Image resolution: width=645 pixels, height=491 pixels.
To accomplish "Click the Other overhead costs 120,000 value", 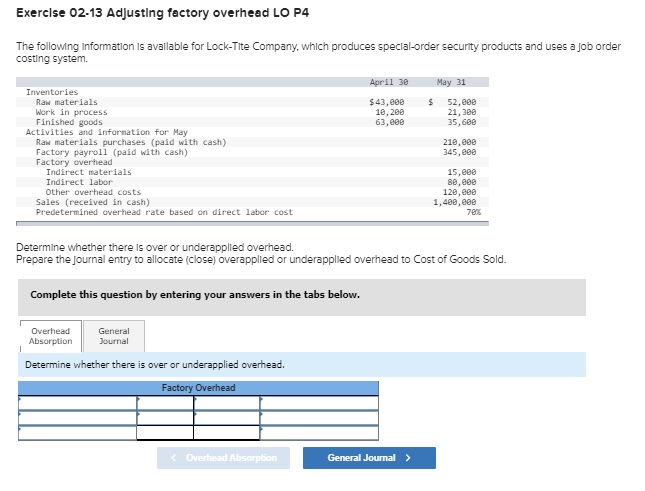I will coord(459,192).
